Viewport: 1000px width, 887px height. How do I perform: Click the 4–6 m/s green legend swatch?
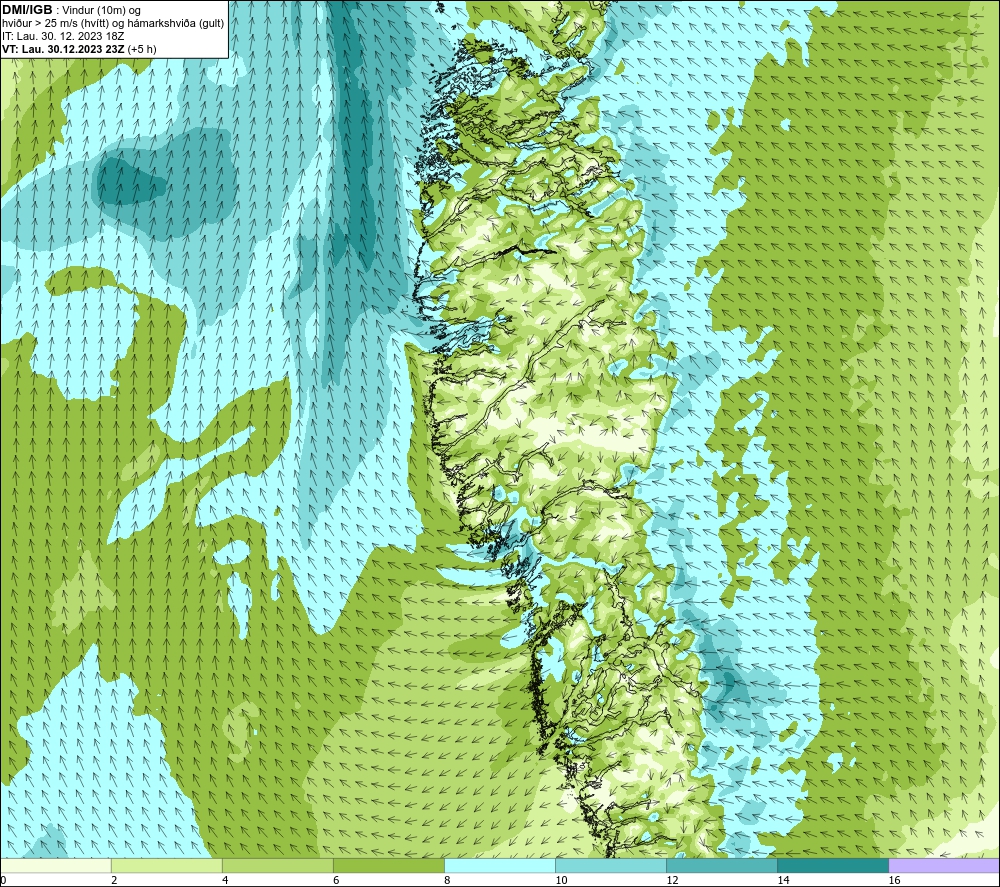(x=277, y=865)
